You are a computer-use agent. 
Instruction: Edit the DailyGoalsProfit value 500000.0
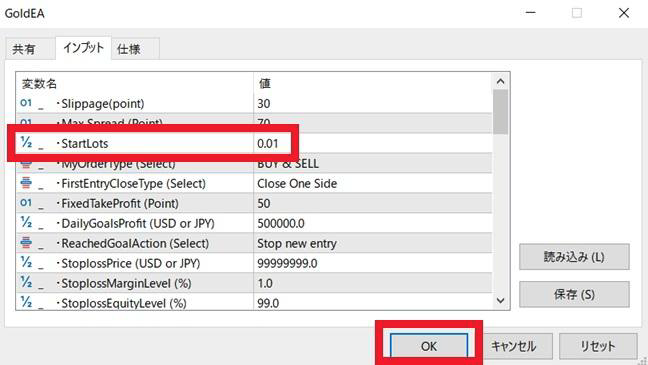[281, 224]
